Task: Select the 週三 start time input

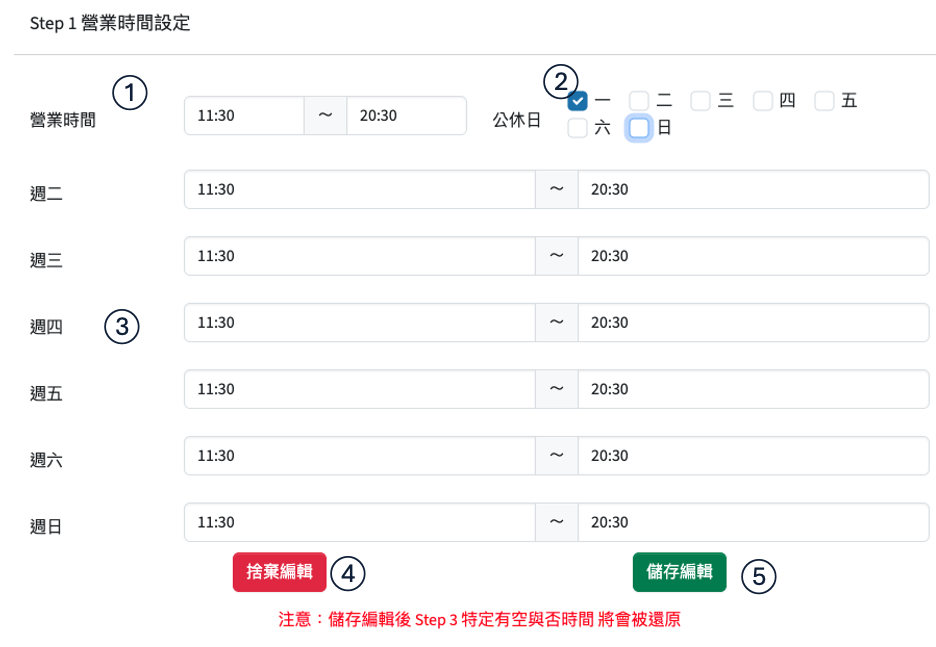Action: pyautogui.click(x=359, y=256)
